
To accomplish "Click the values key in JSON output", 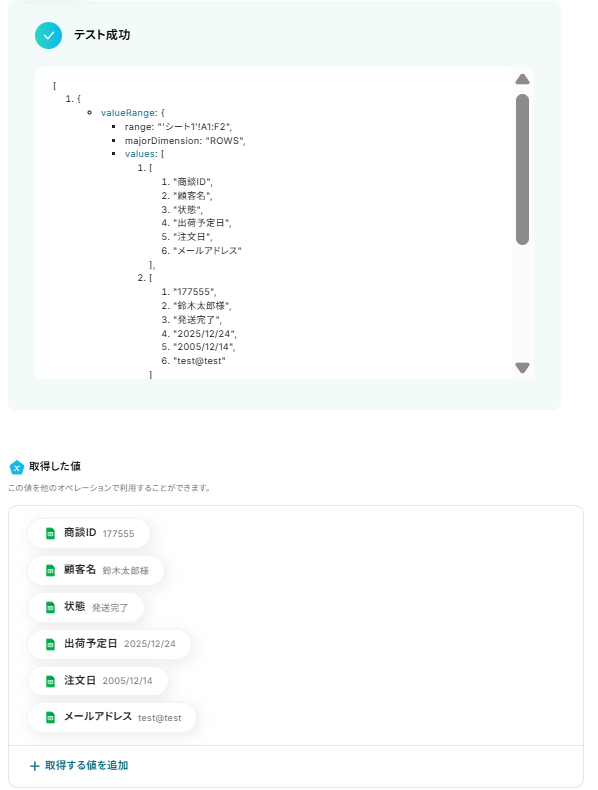I will pos(140,154).
